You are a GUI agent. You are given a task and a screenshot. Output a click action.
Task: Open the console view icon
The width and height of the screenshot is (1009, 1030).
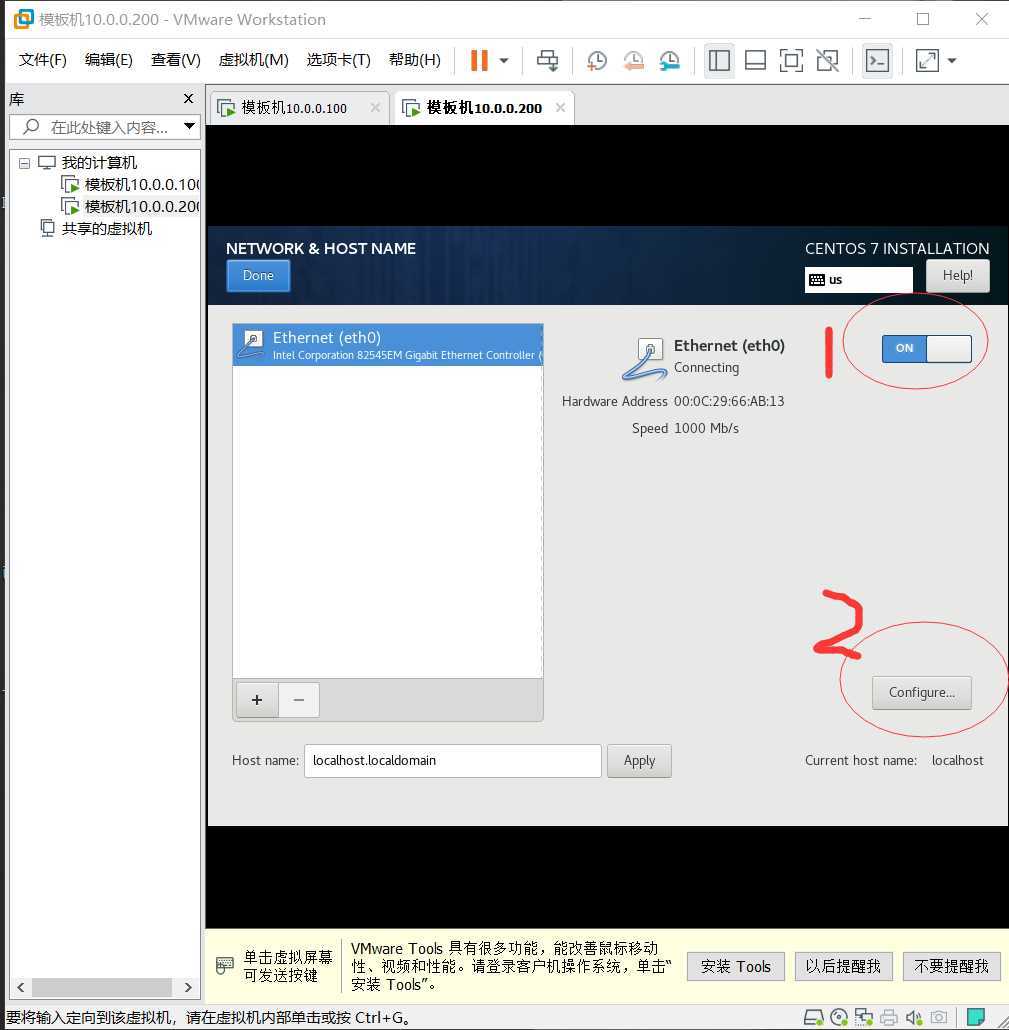click(x=877, y=60)
